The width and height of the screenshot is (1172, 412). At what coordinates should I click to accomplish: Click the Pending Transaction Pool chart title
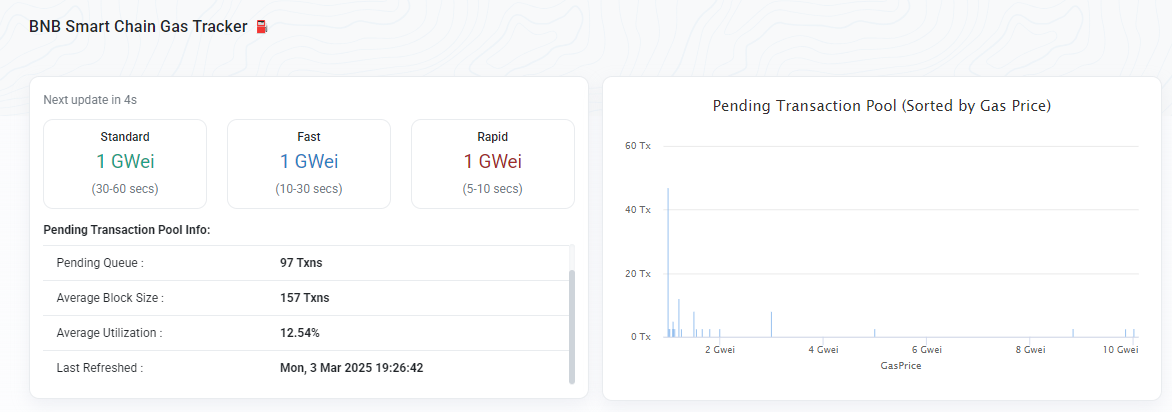(x=882, y=106)
